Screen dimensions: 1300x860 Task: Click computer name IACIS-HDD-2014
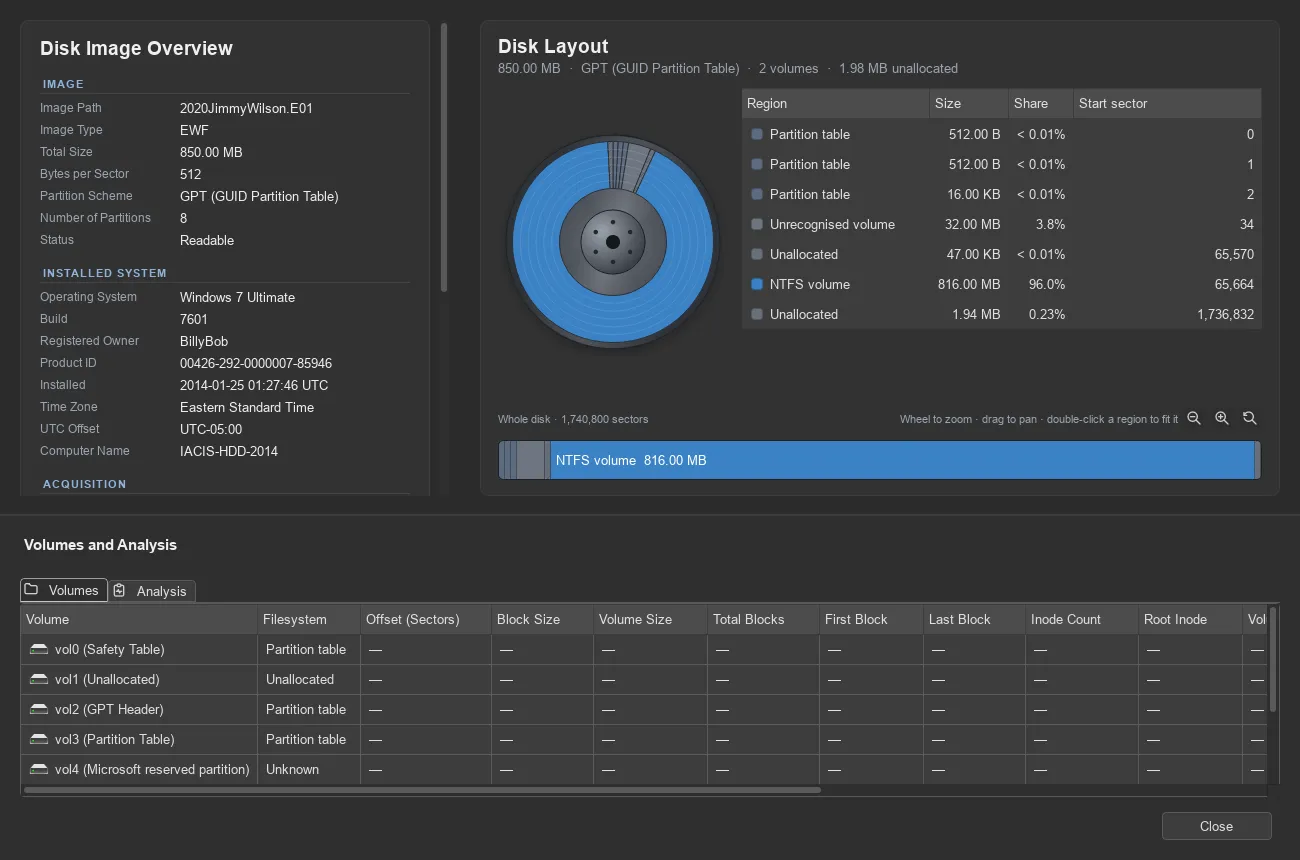point(229,451)
